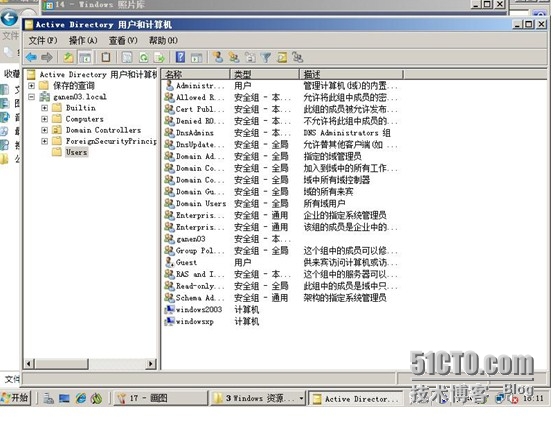Toggle the show/hide action pane icon
This screenshot has height=422, width=553.
[x=196, y=57]
